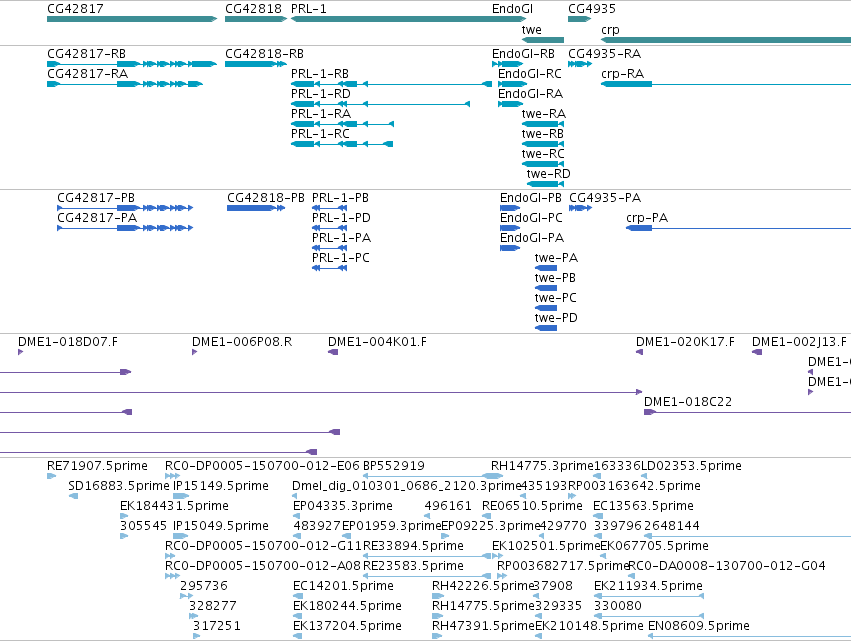The height and width of the screenshot is (641, 851).
Task: Select the twe-RA transcript bar
Action: point(543,124)
